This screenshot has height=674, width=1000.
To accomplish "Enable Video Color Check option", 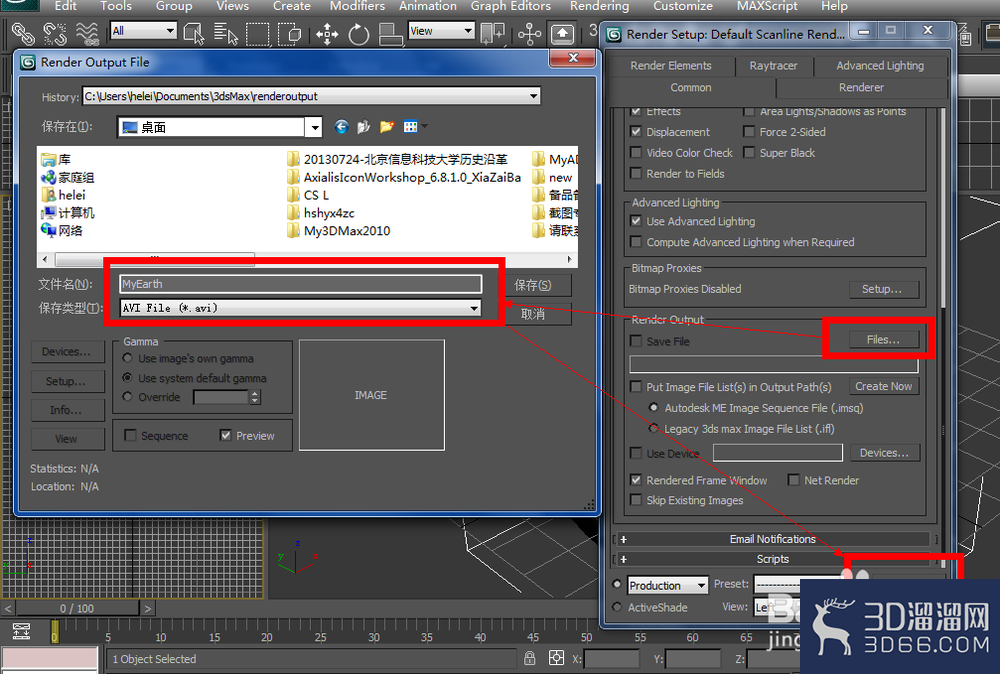I will coord(636,152).
